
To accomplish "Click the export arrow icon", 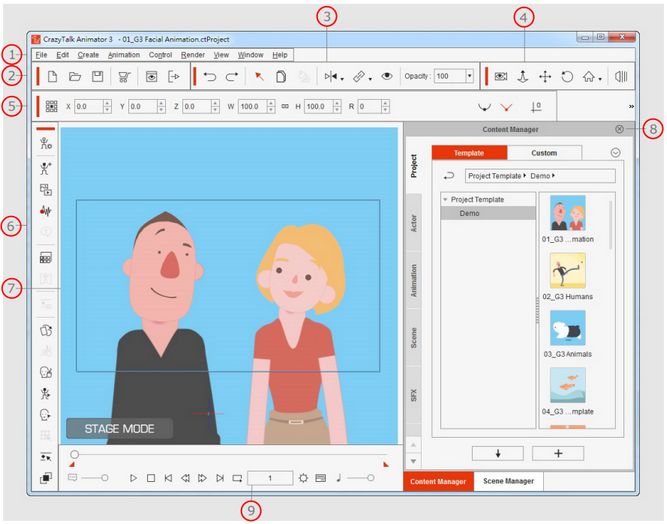I will coord(174,77).
